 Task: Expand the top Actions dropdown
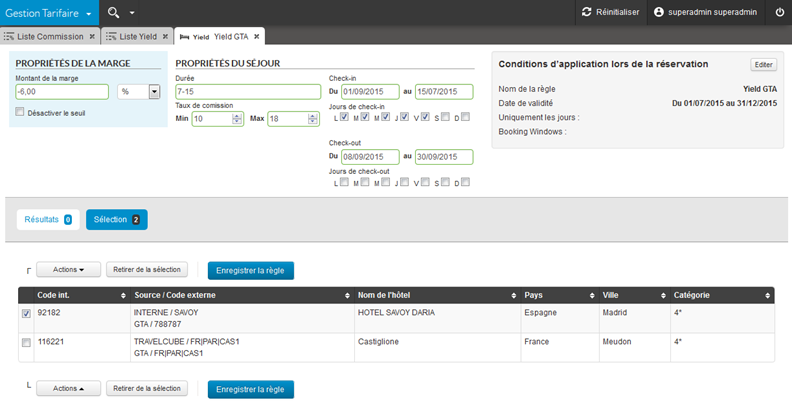click(68, 269)
